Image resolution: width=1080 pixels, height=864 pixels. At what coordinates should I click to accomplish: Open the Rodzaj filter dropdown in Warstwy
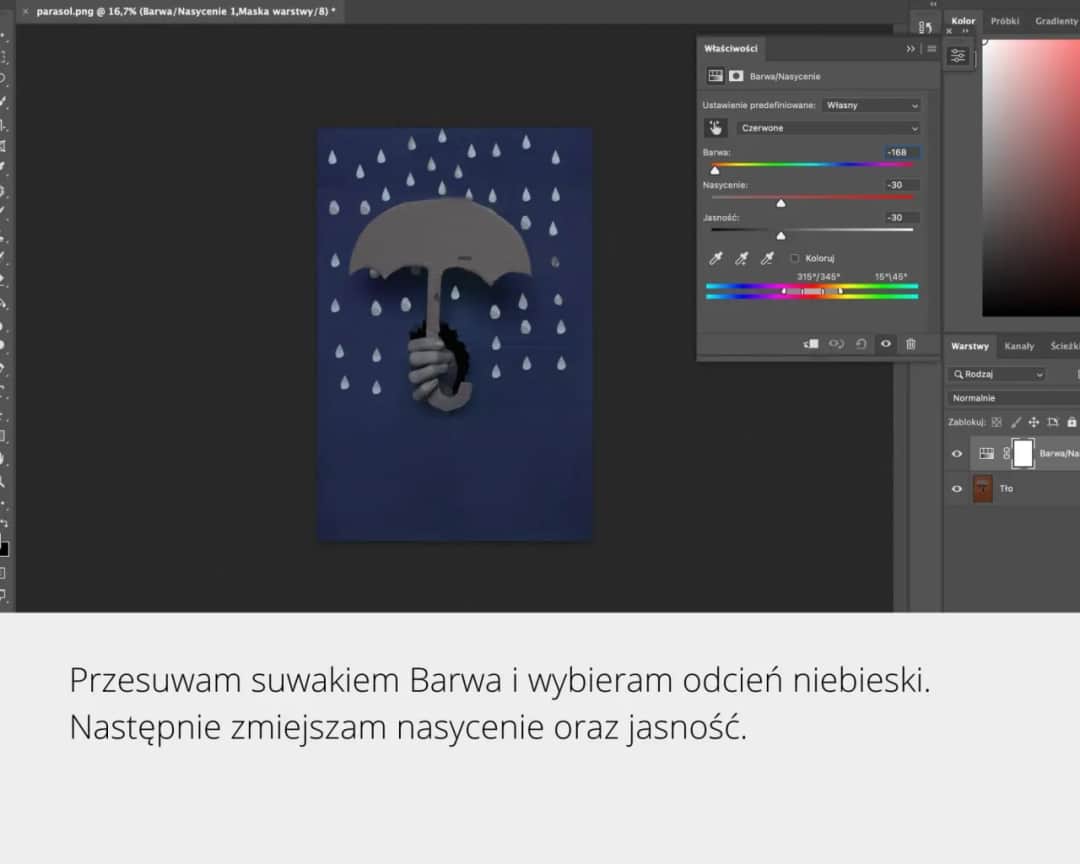click(997, 373)
